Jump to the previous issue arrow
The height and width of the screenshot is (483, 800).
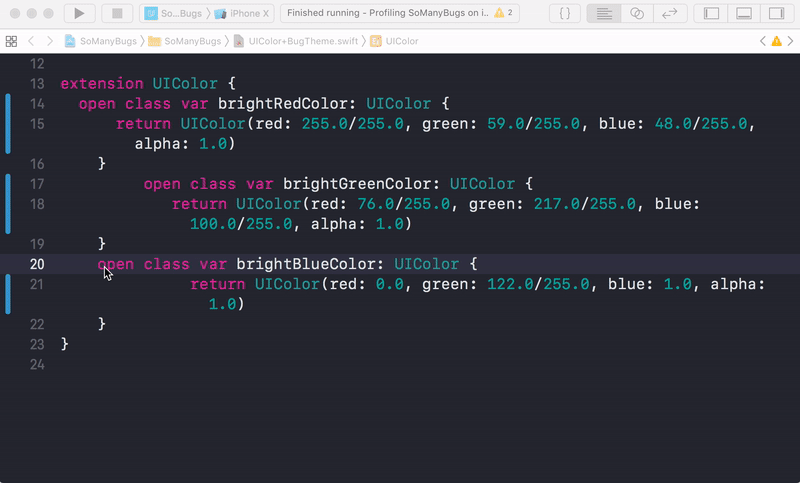coord(763,41)
